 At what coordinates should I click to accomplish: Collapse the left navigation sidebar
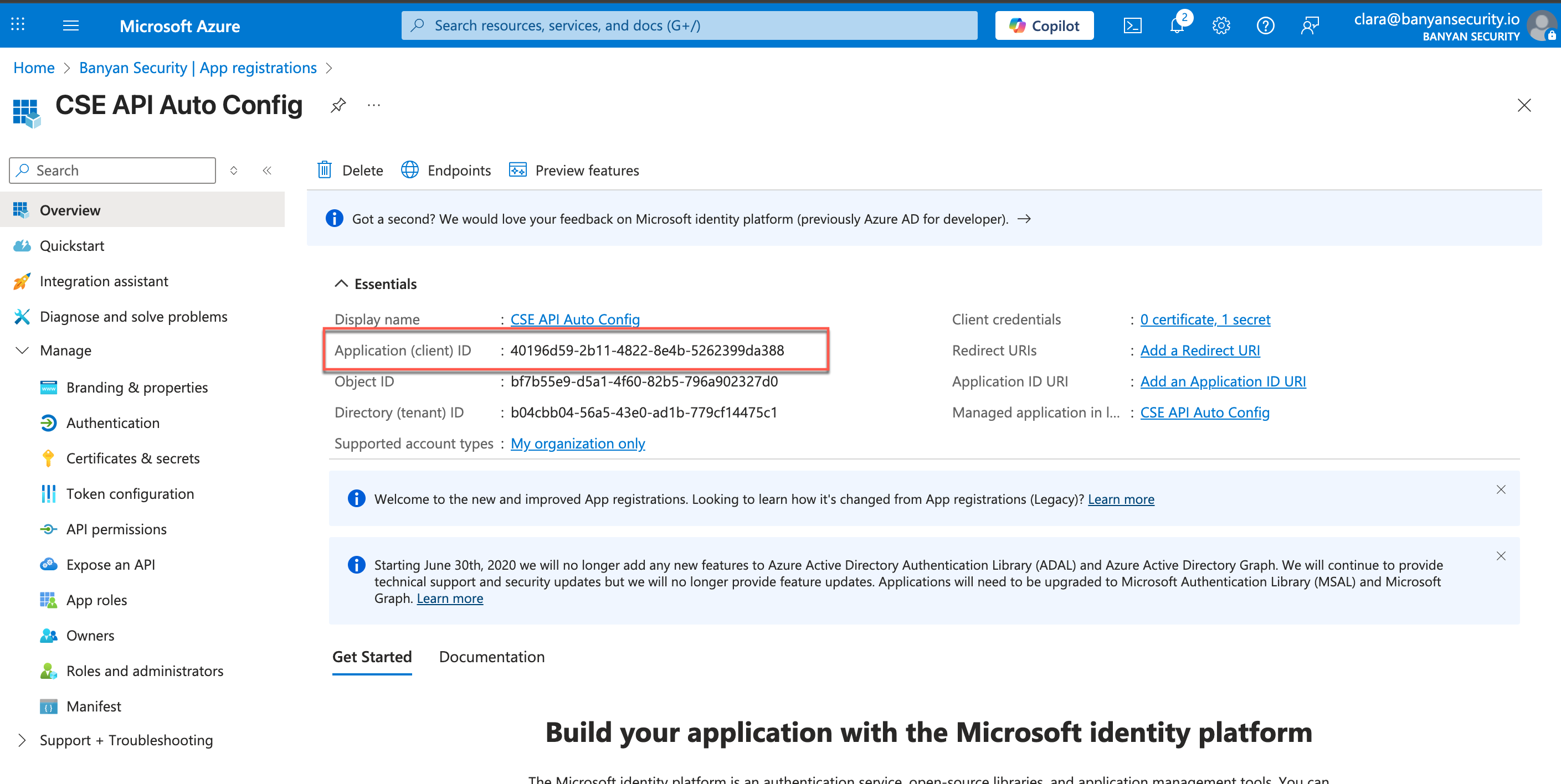tap(266, 170)
